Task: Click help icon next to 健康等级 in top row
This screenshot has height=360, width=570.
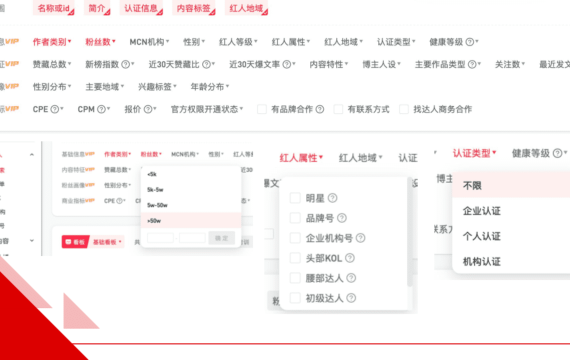Action: click(x=470, y=42)
